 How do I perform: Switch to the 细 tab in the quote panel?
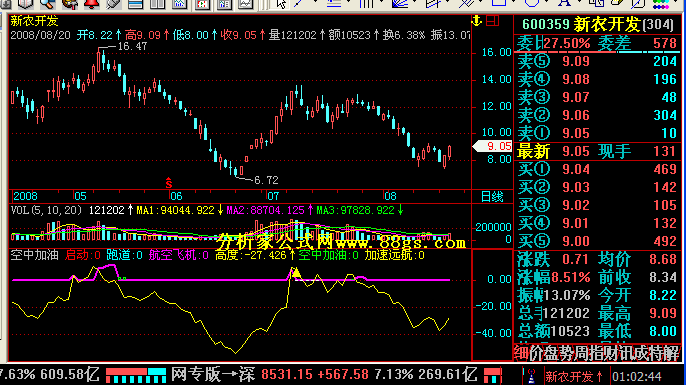click(521, 353)
